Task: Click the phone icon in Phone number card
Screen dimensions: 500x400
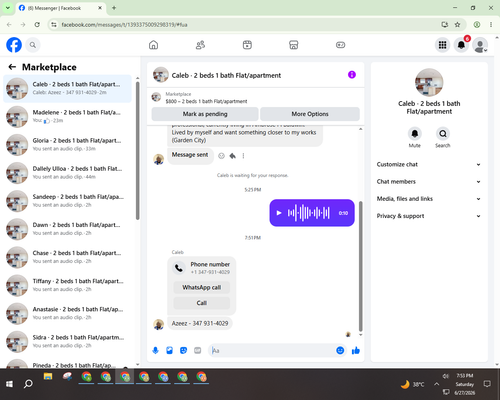Action: click(x=179, y=268)
